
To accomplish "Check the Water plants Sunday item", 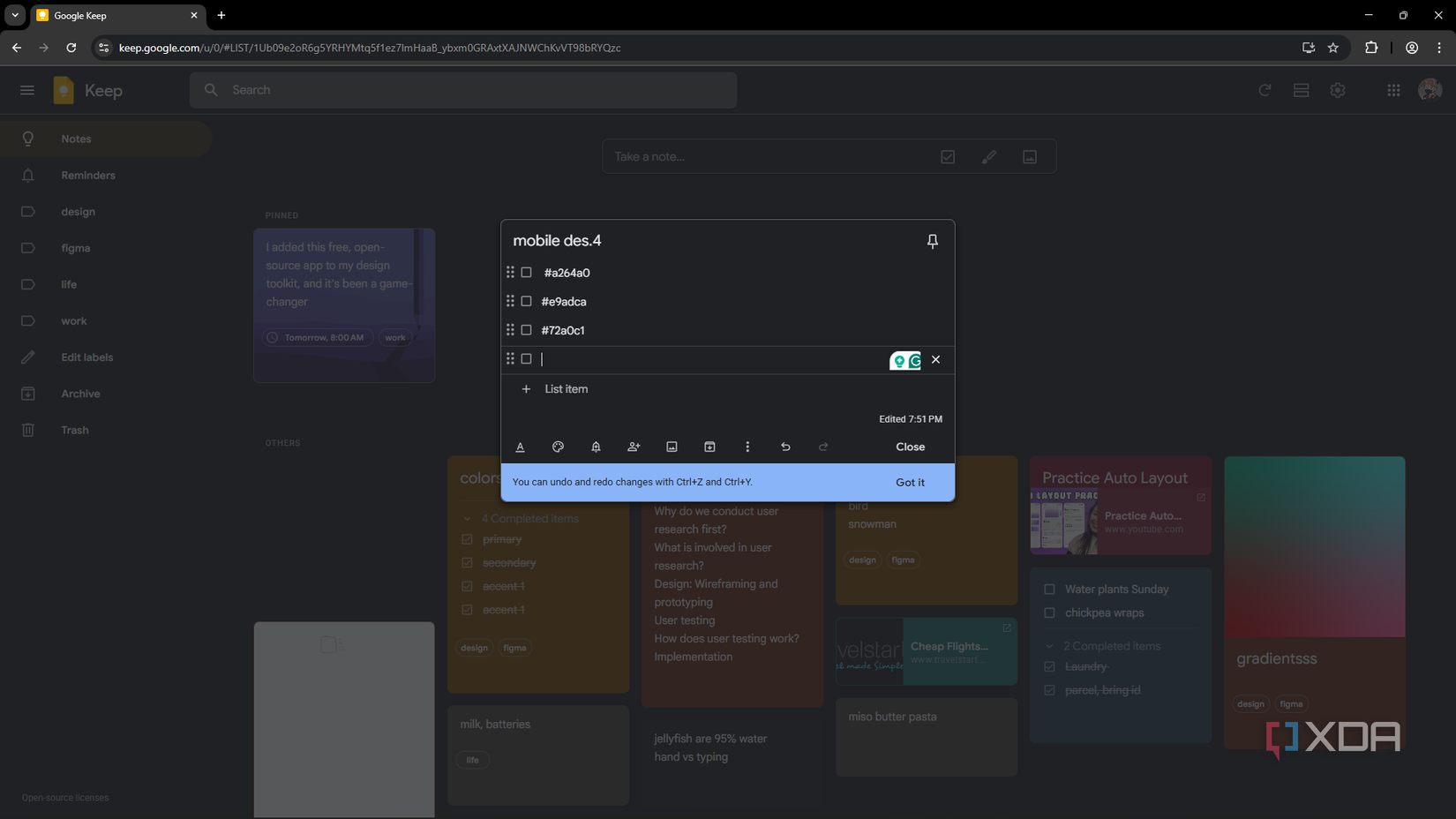I will [x=1049, y=589].
